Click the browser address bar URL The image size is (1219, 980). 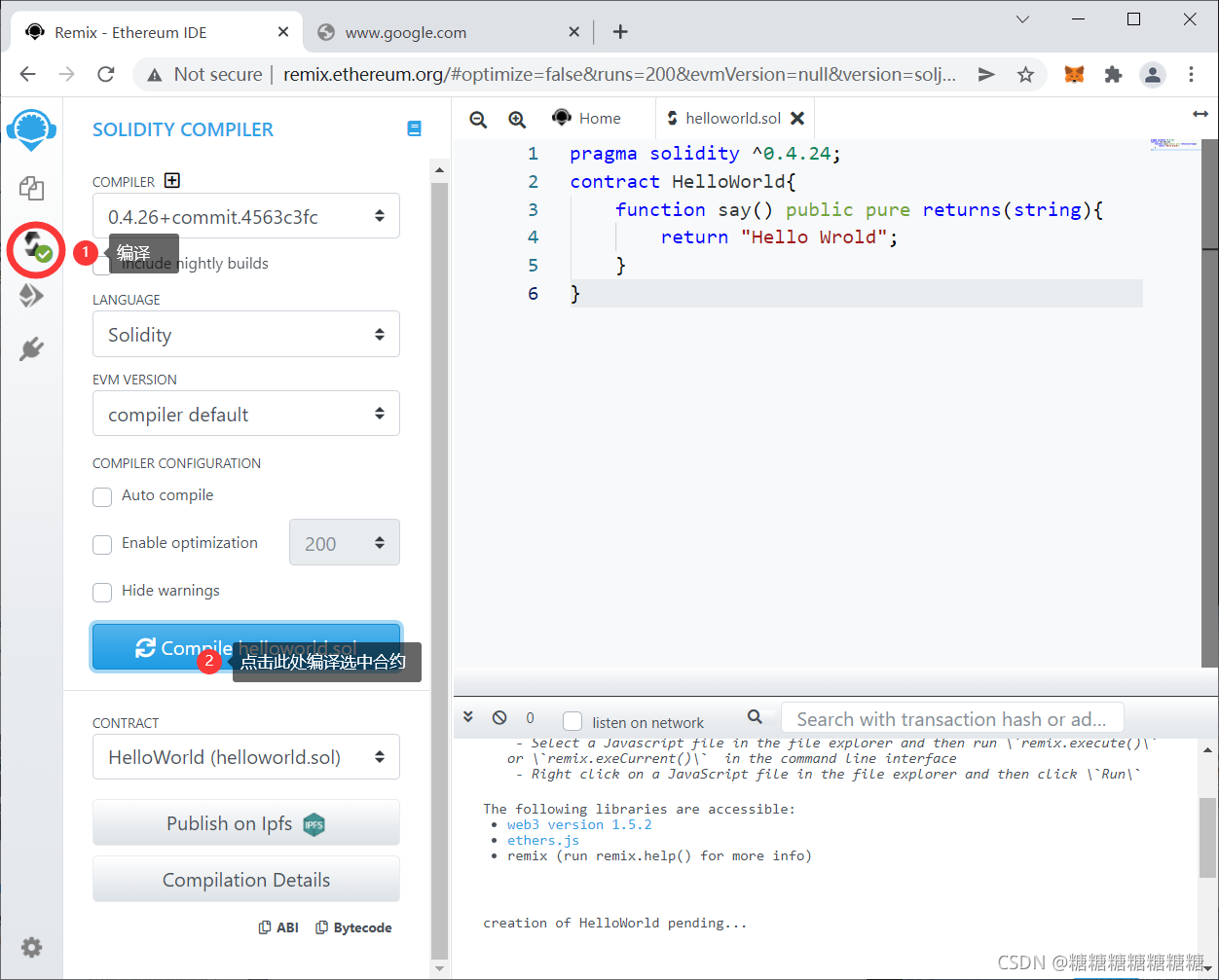619,74
